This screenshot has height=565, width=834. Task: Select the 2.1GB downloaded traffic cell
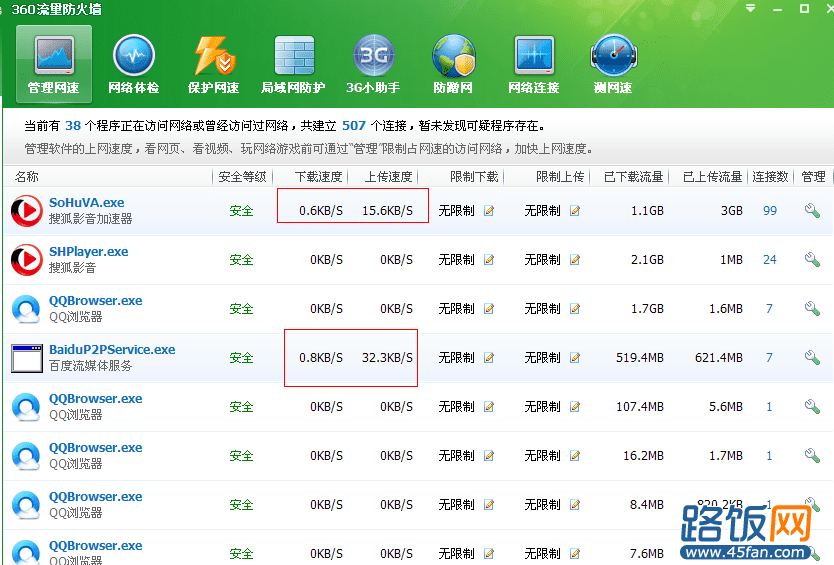[x=647, y=260]
